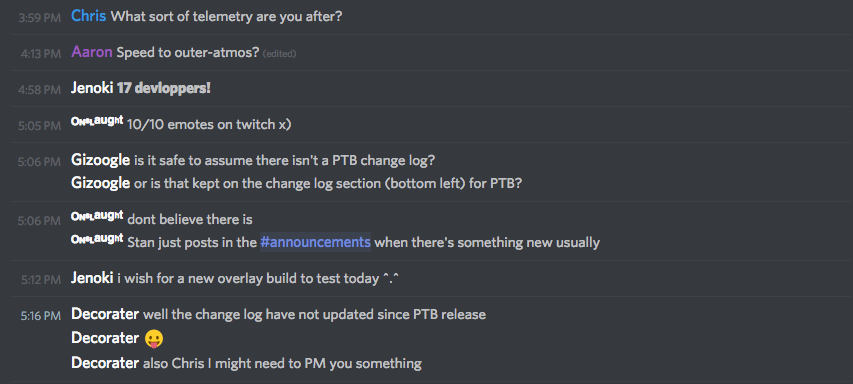Click the 5:12 PM timestamp

click(41, 280)
